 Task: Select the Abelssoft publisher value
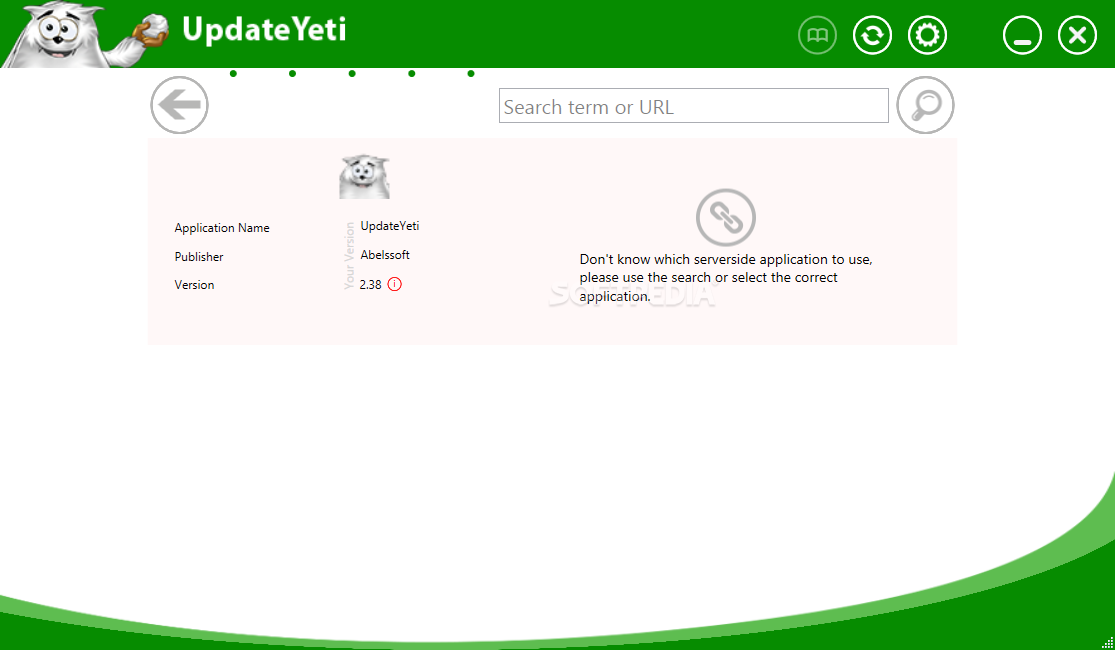click(385, 255)
